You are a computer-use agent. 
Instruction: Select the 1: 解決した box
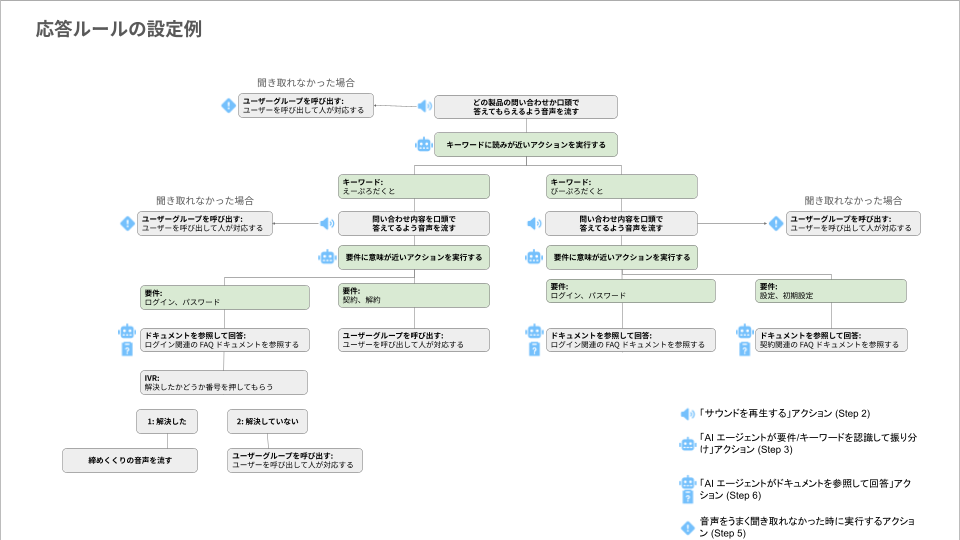tap(167, 421)
